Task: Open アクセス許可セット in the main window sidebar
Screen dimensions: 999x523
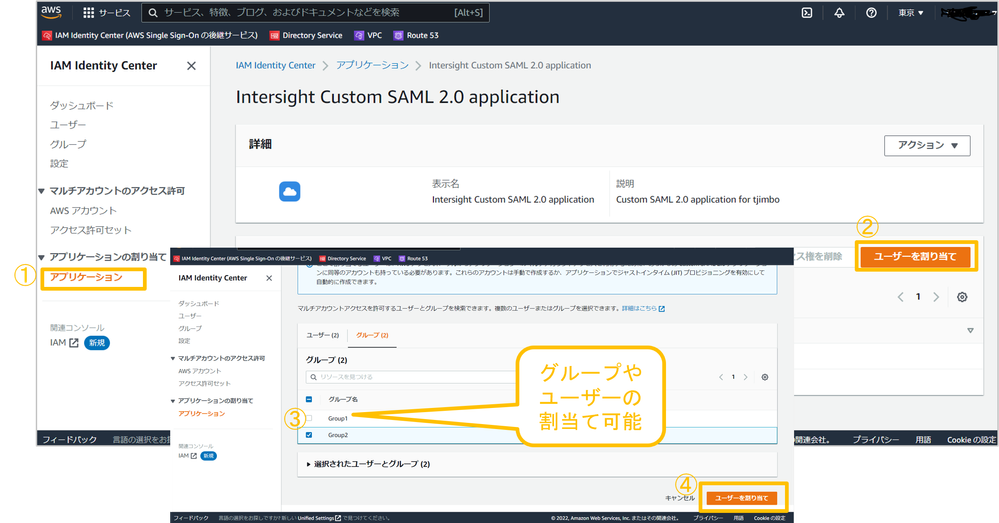Action: [x=90, y=229]
